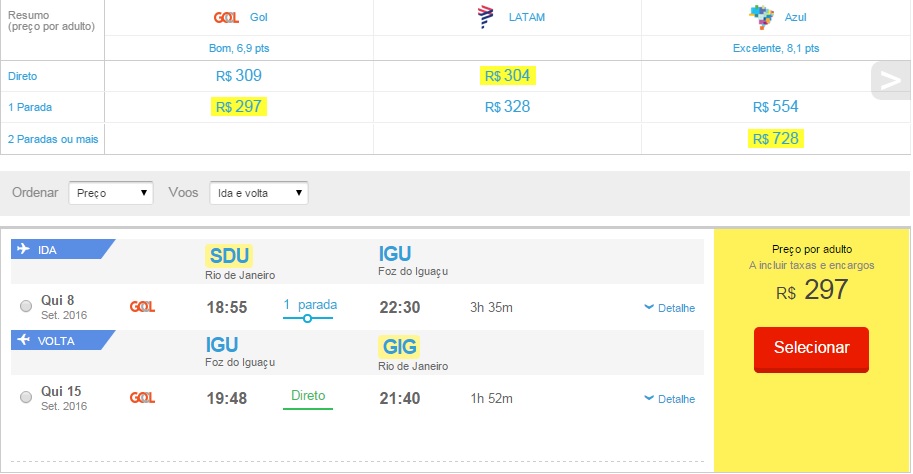Select the LATAM R$ 304 direct price
The image size is (913, 474).
point(507,76)
